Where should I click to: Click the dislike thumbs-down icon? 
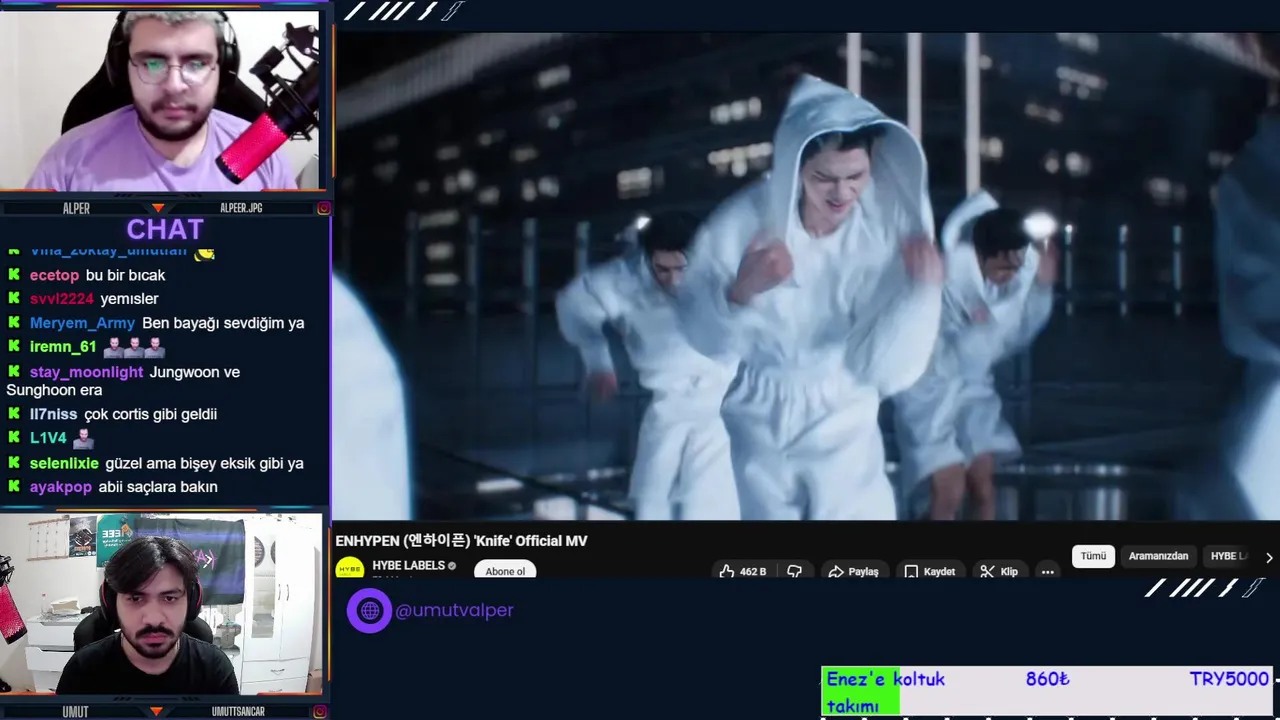(795, 571)
